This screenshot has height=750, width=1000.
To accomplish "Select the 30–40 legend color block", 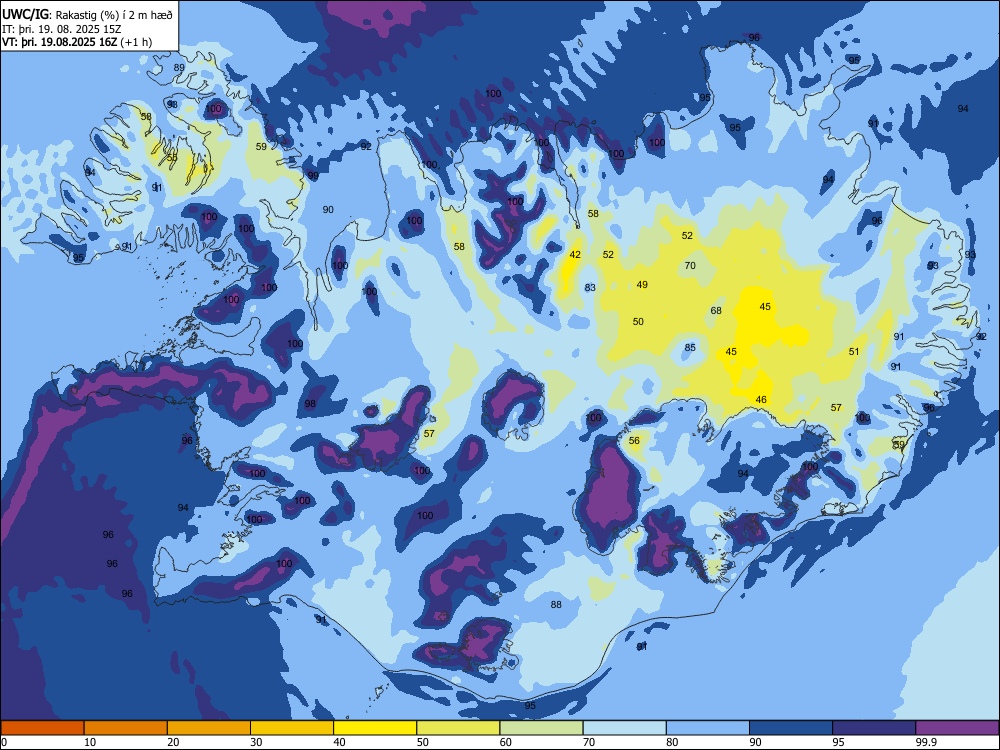I will point(292,728).
